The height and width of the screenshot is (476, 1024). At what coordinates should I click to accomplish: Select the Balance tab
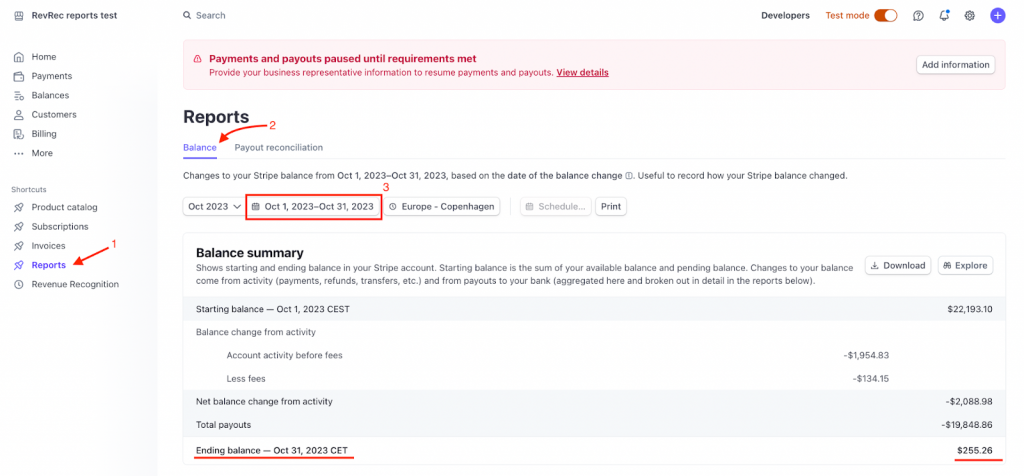[199, 147]
